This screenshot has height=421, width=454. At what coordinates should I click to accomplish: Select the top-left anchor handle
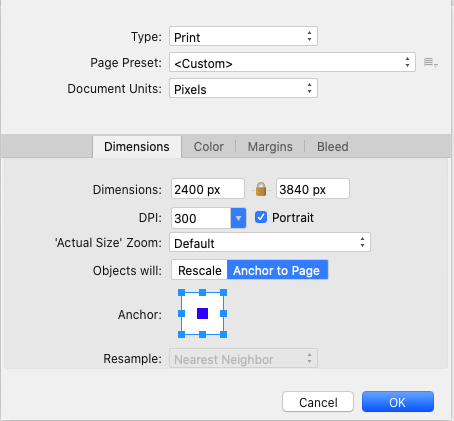click(181, 293)
